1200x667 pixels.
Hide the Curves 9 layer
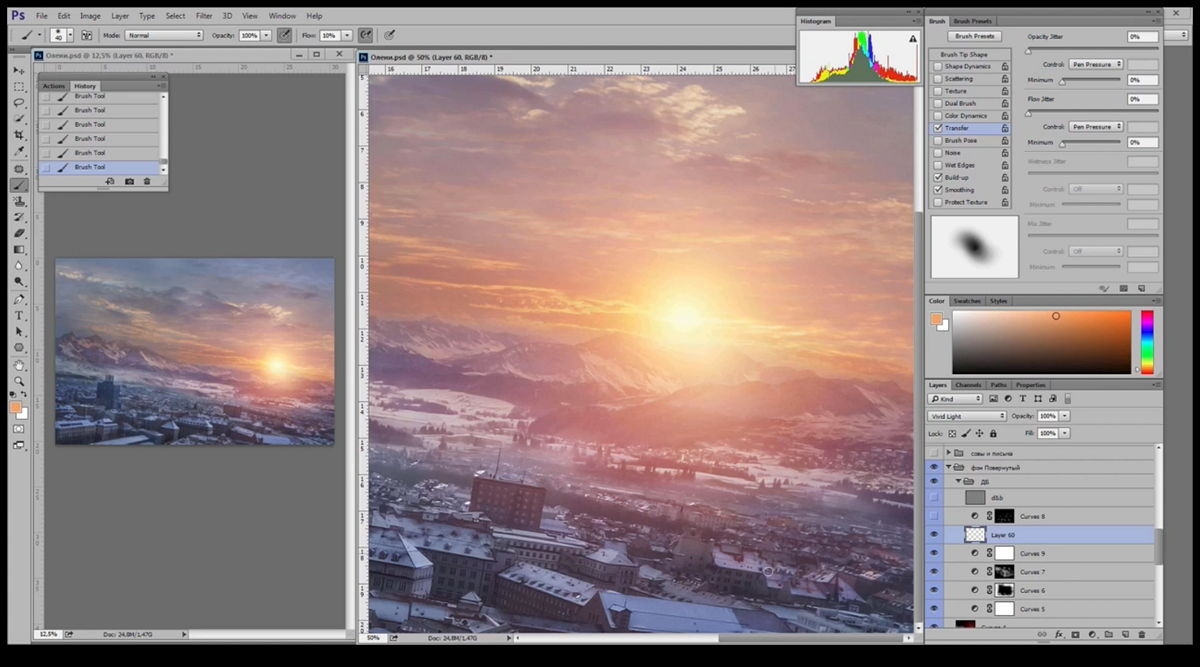click(x=935, y=553)
